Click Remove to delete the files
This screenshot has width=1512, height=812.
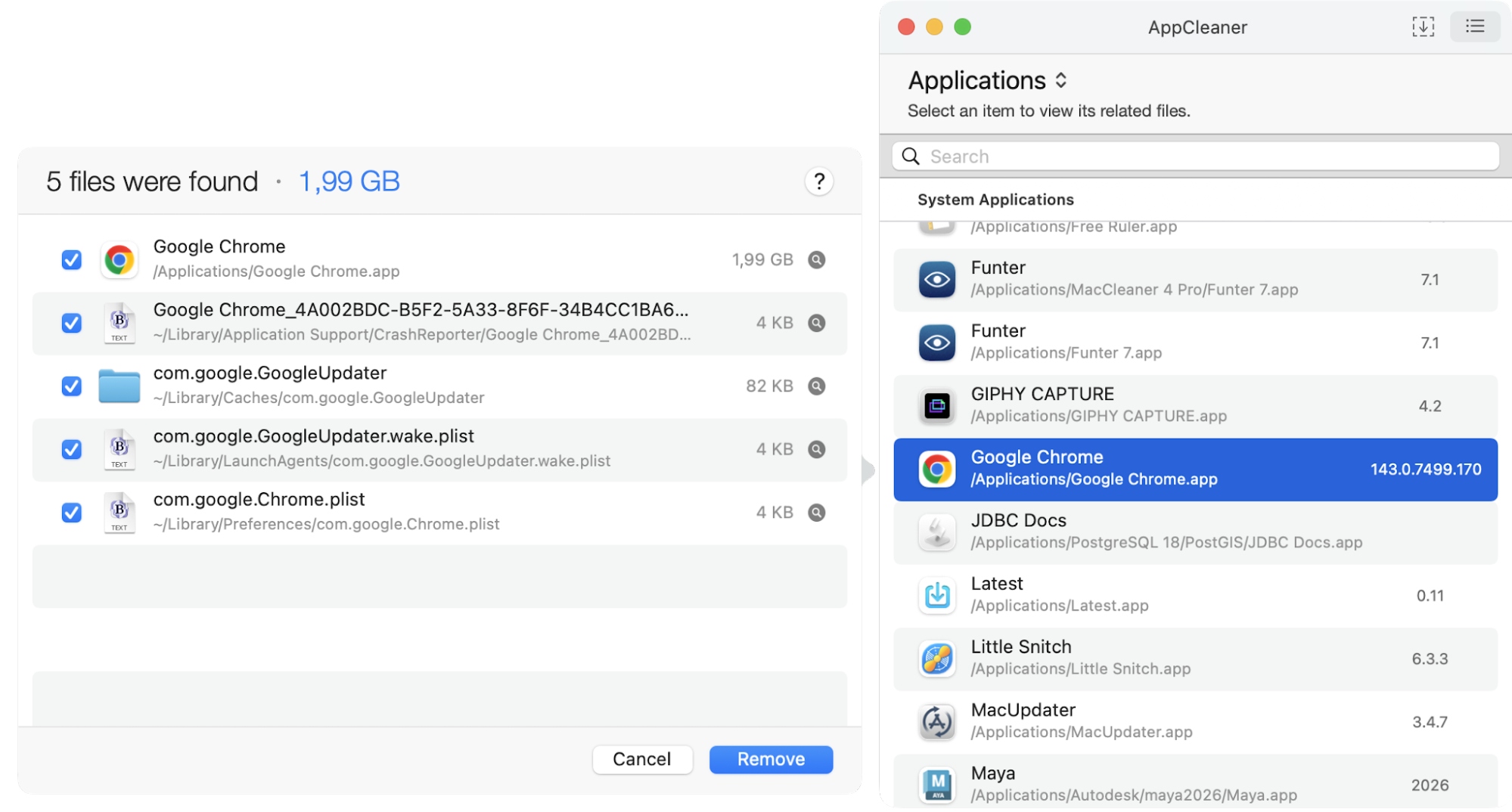(771, 759)
